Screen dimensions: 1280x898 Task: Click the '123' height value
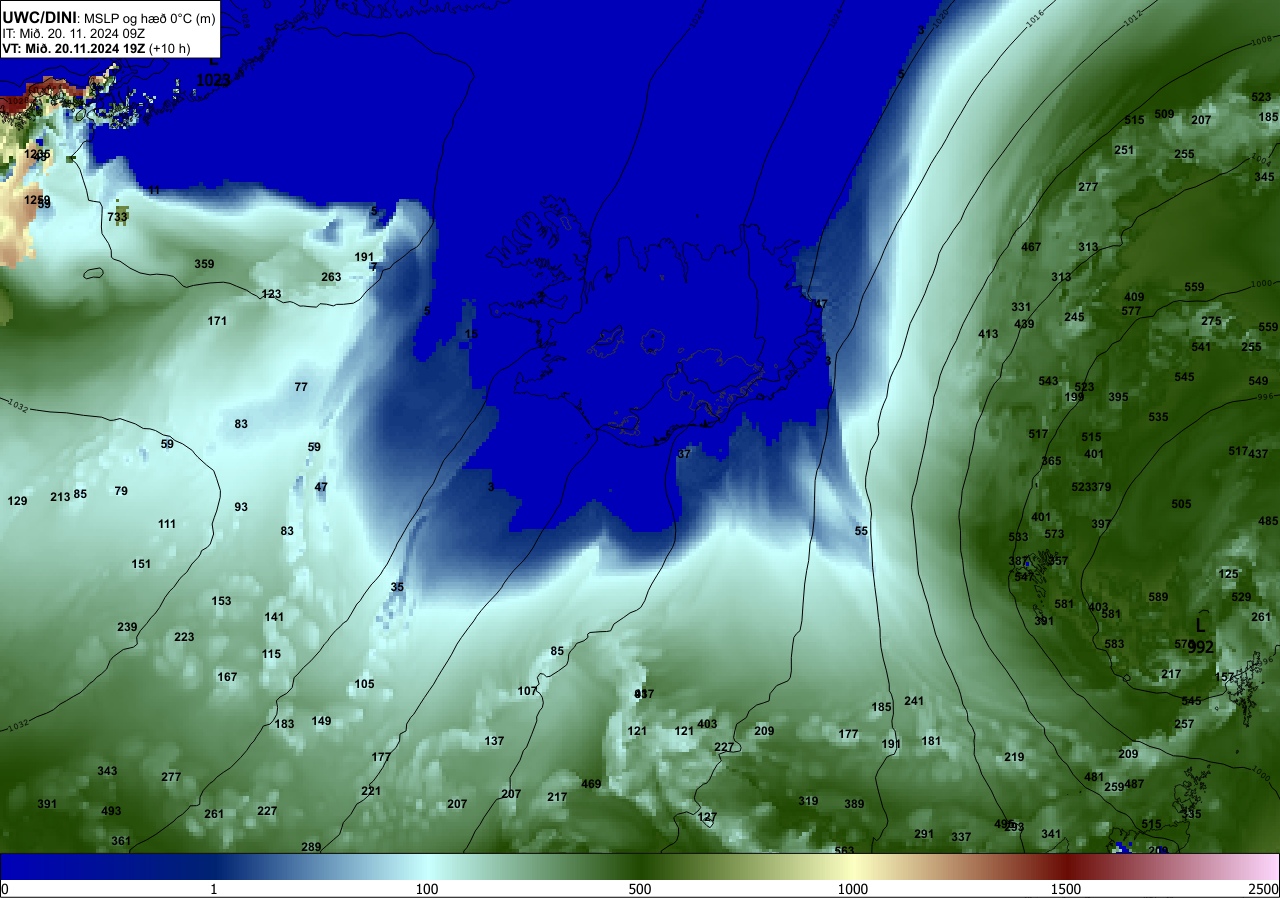pyautogui.click(x=271, y=294)
